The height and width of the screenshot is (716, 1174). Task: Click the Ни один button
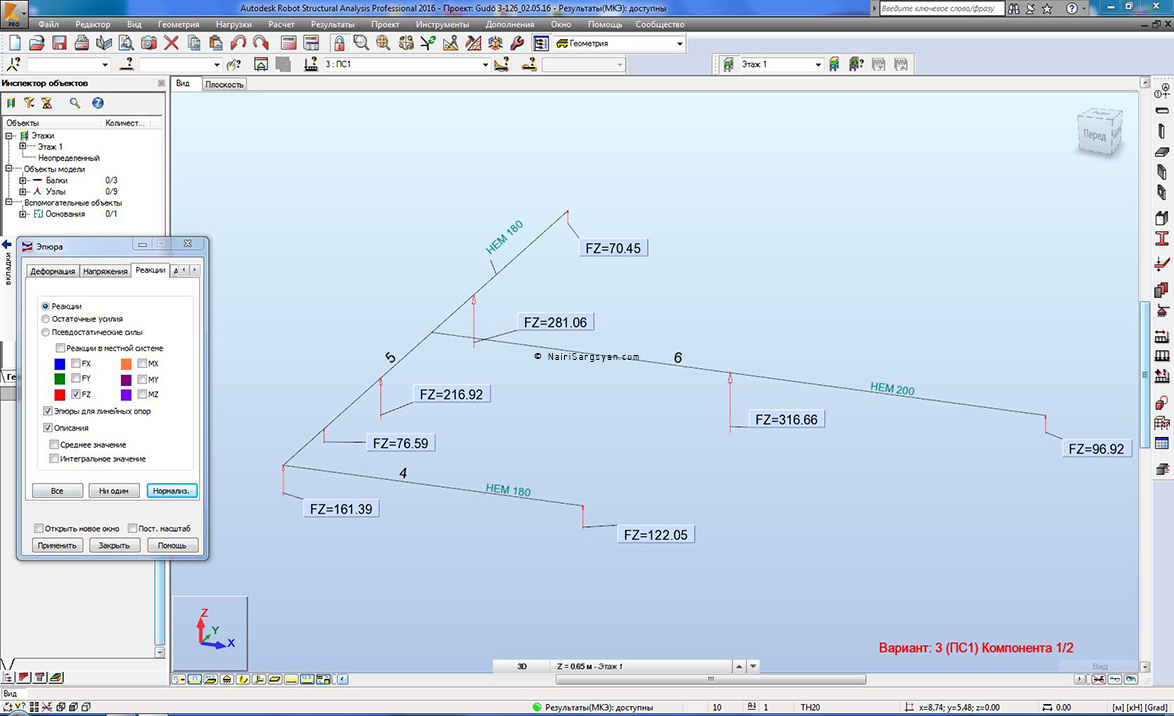tap(115, 491)
